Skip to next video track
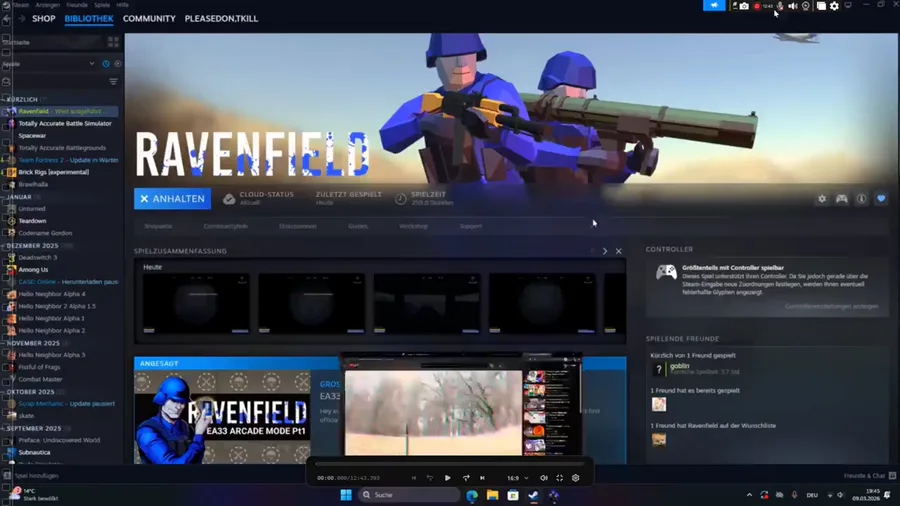The image size is (900, 506). click(x=482, y=478)
